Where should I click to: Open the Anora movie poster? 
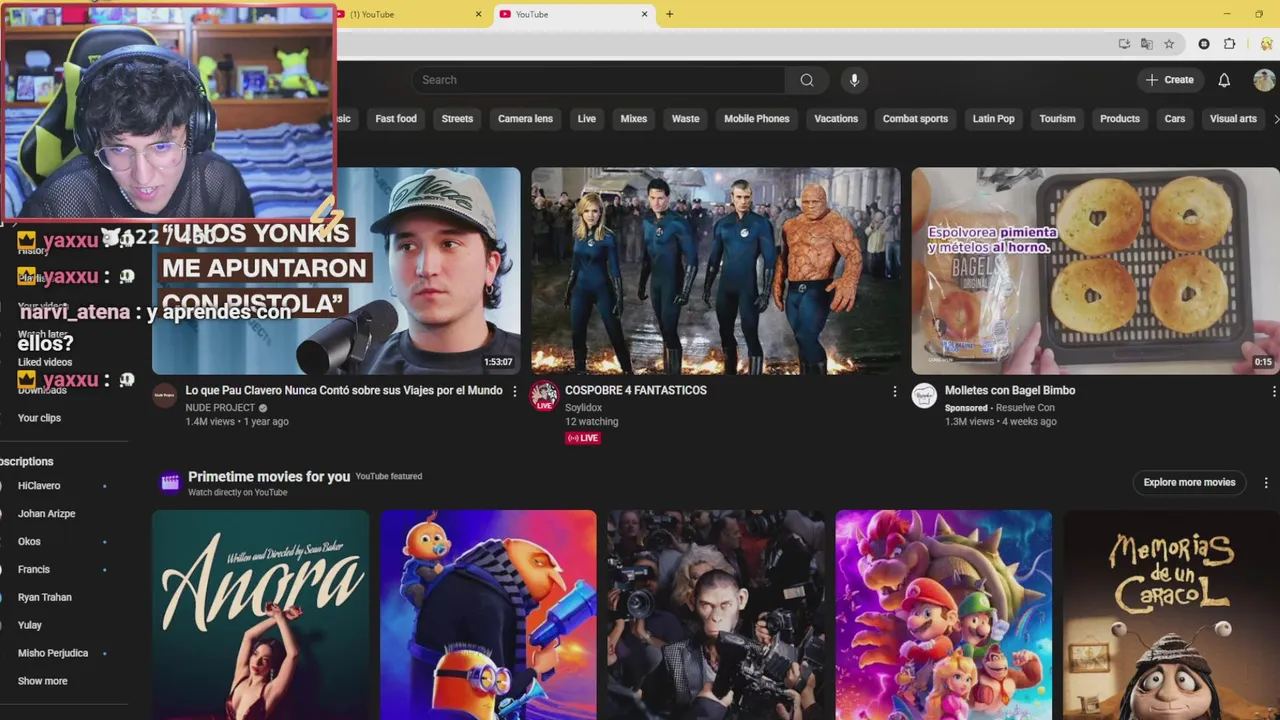click(x=261, y=615)
